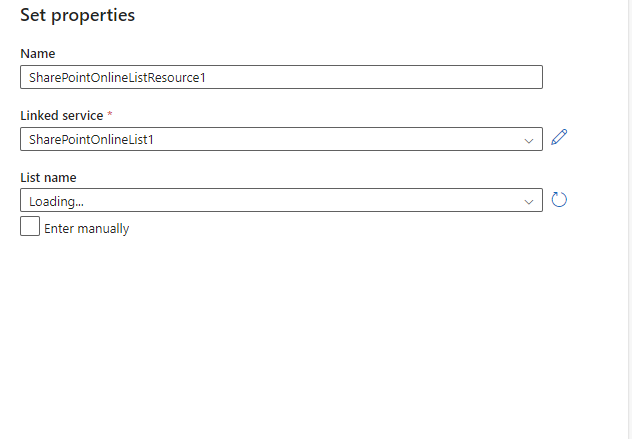Click the Enter manually label text
The height and width of the screenshot is (439, 632).
(x=87, y=229)
